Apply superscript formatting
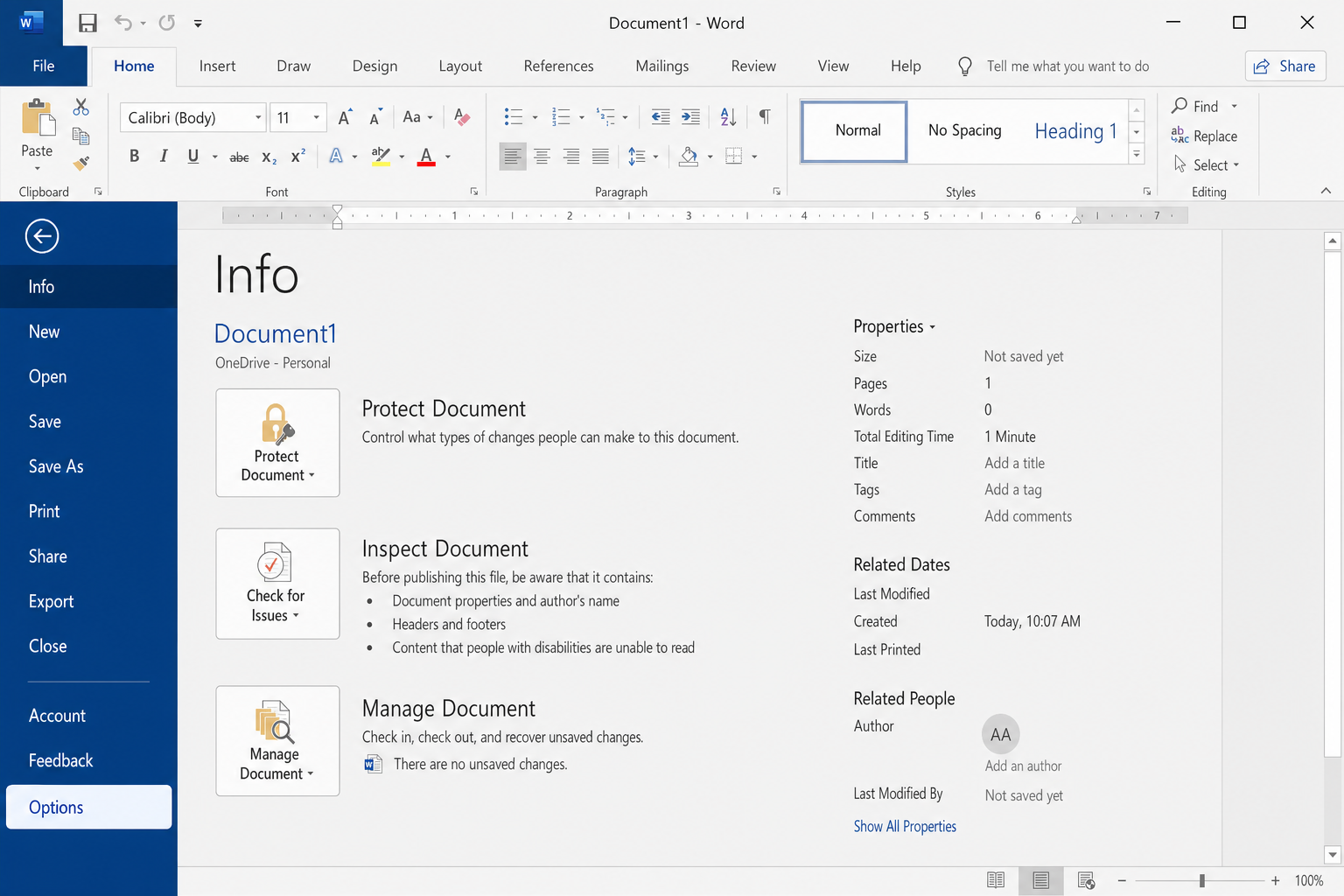This screenshot has width=1344, height=896. click(x=298, y=156)
